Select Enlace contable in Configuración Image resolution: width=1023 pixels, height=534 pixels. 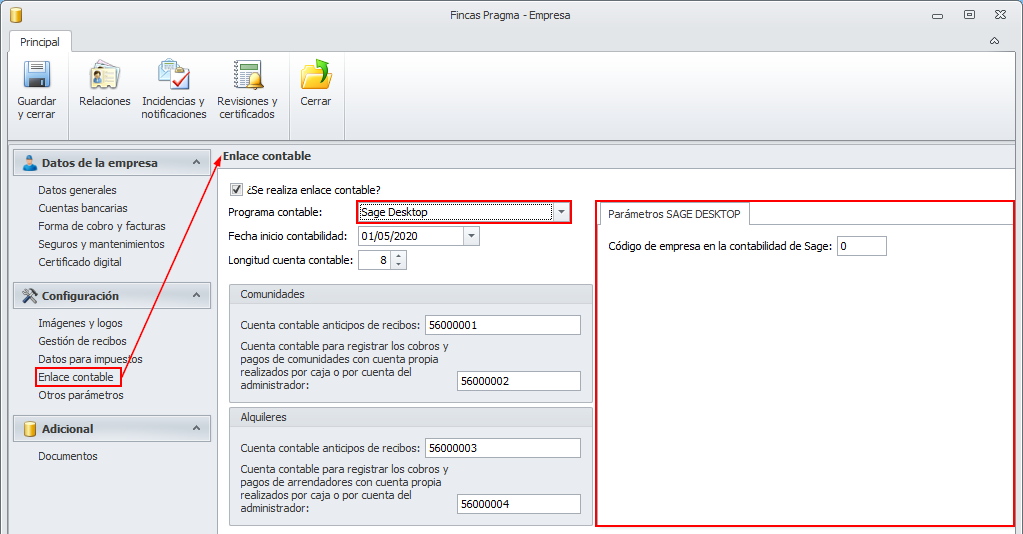76,377
